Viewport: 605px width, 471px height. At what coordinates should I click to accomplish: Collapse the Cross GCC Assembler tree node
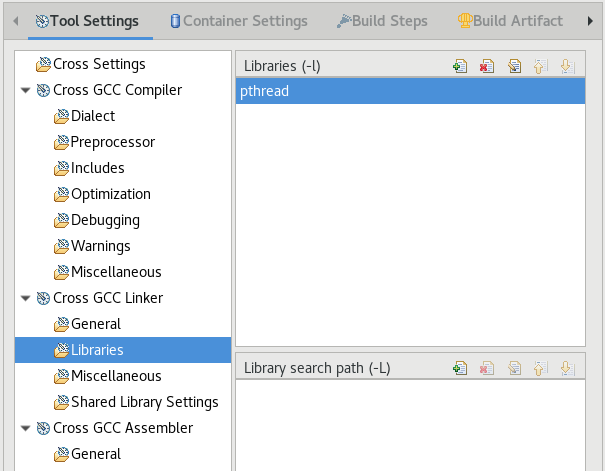25,428
